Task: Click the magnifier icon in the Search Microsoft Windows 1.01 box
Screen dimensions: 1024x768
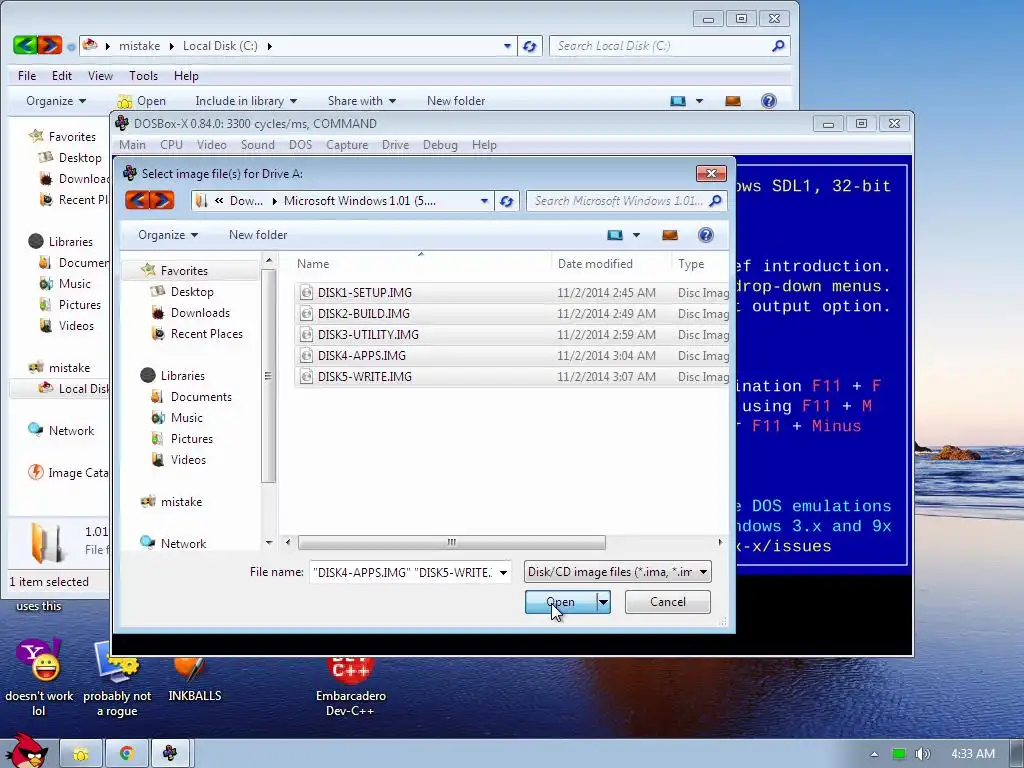Action: pyautogui.click(x=715, y=200)
